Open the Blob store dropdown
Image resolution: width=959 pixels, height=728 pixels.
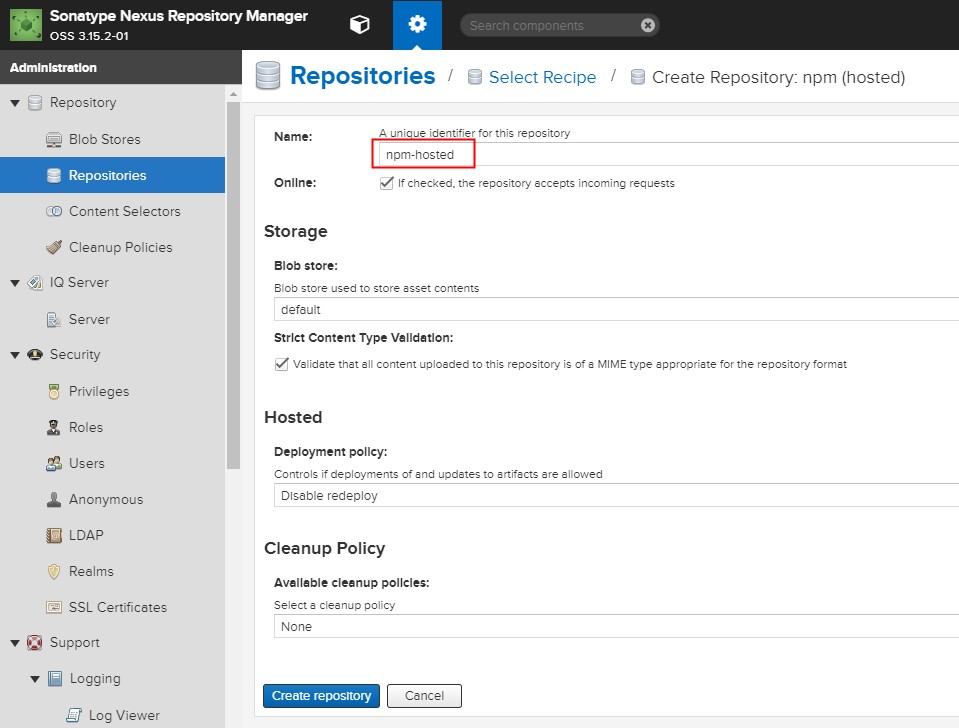pos(616,310)
